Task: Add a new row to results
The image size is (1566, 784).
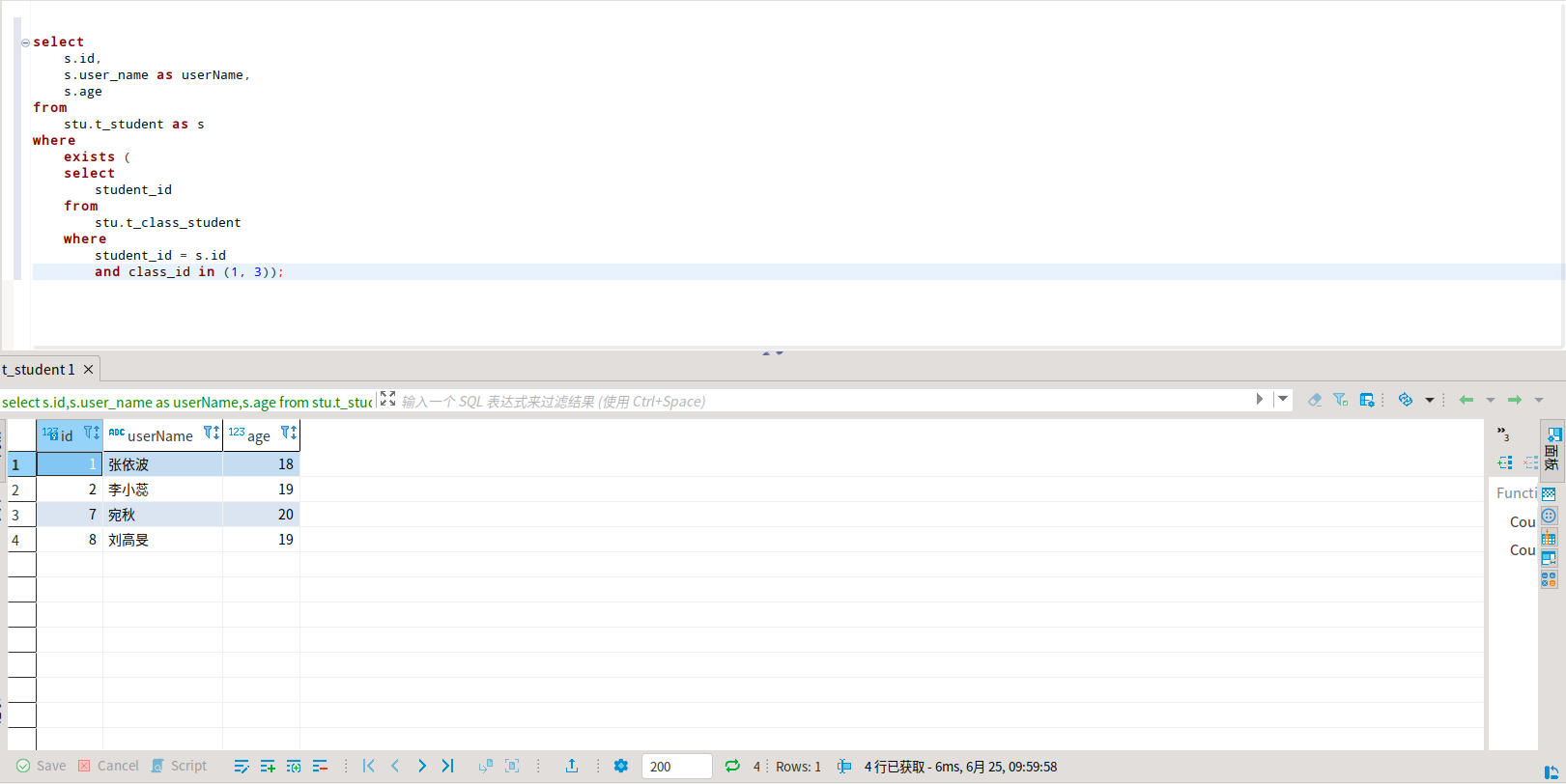Action: coord(268,766)
